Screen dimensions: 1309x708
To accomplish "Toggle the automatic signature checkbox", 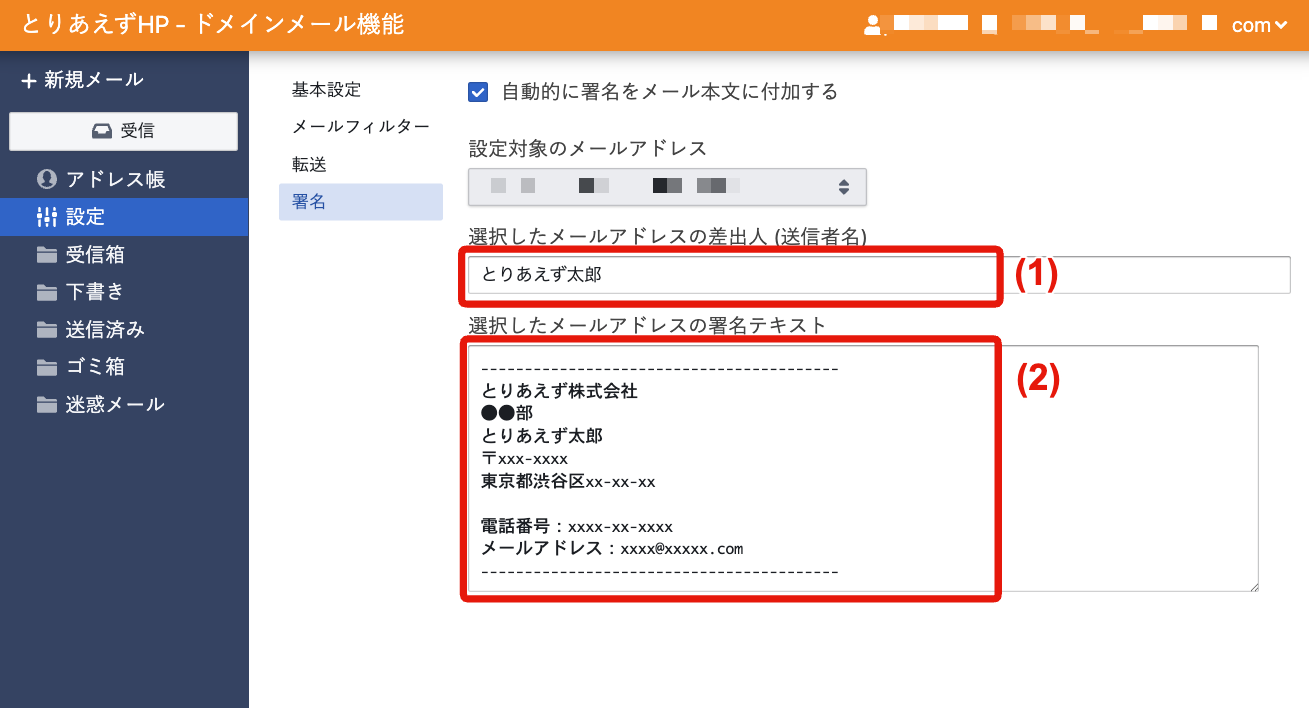I will coord(478,92).
